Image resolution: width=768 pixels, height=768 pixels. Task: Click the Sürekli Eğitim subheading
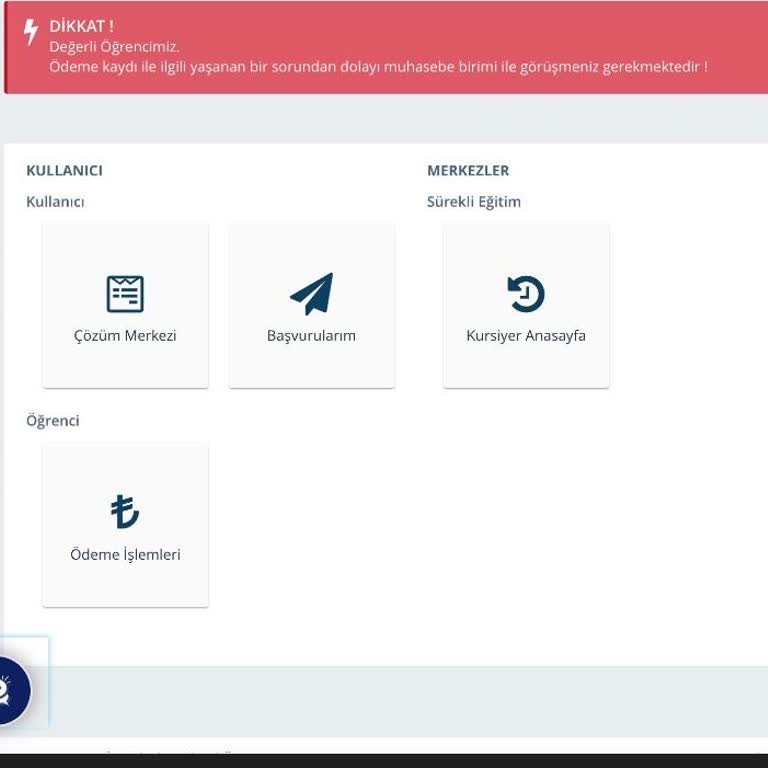point(474,202)
